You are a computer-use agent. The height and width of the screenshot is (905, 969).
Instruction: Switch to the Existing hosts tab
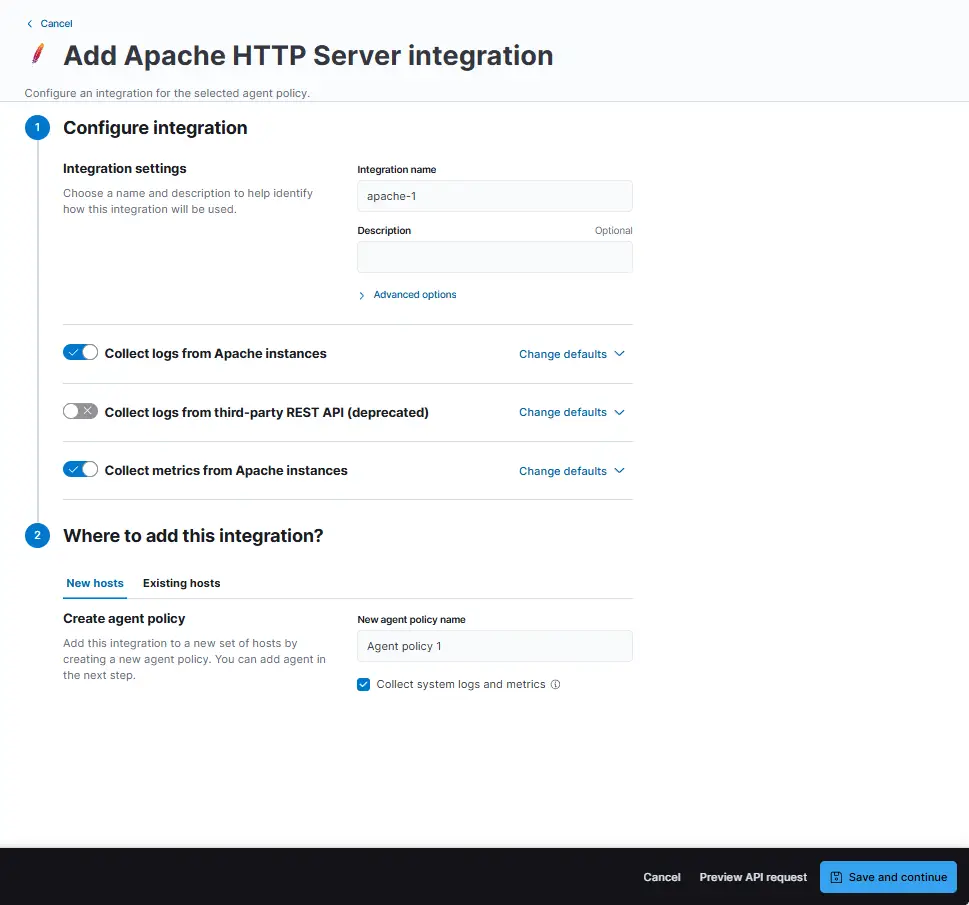click(182, 584)
